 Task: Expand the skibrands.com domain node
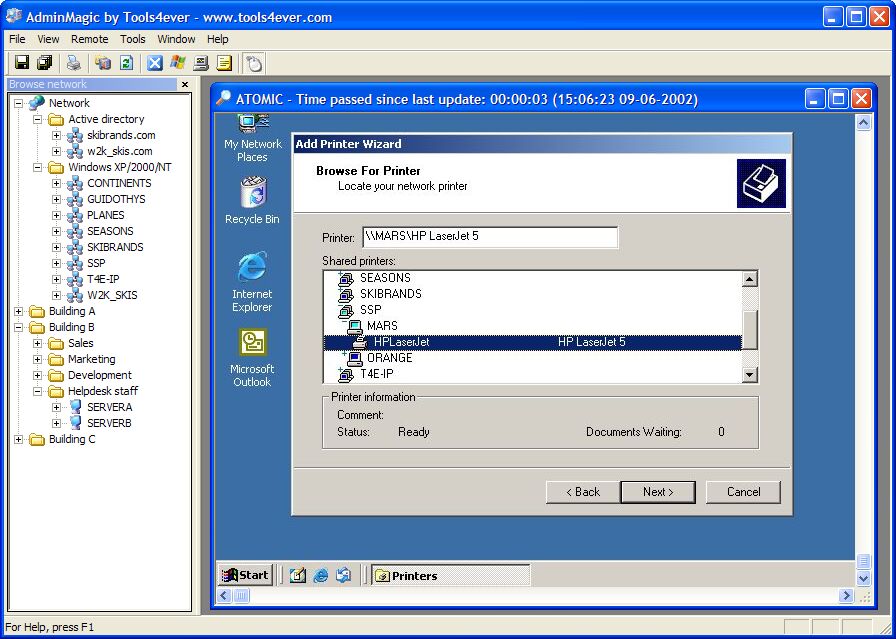coord(56,135)
